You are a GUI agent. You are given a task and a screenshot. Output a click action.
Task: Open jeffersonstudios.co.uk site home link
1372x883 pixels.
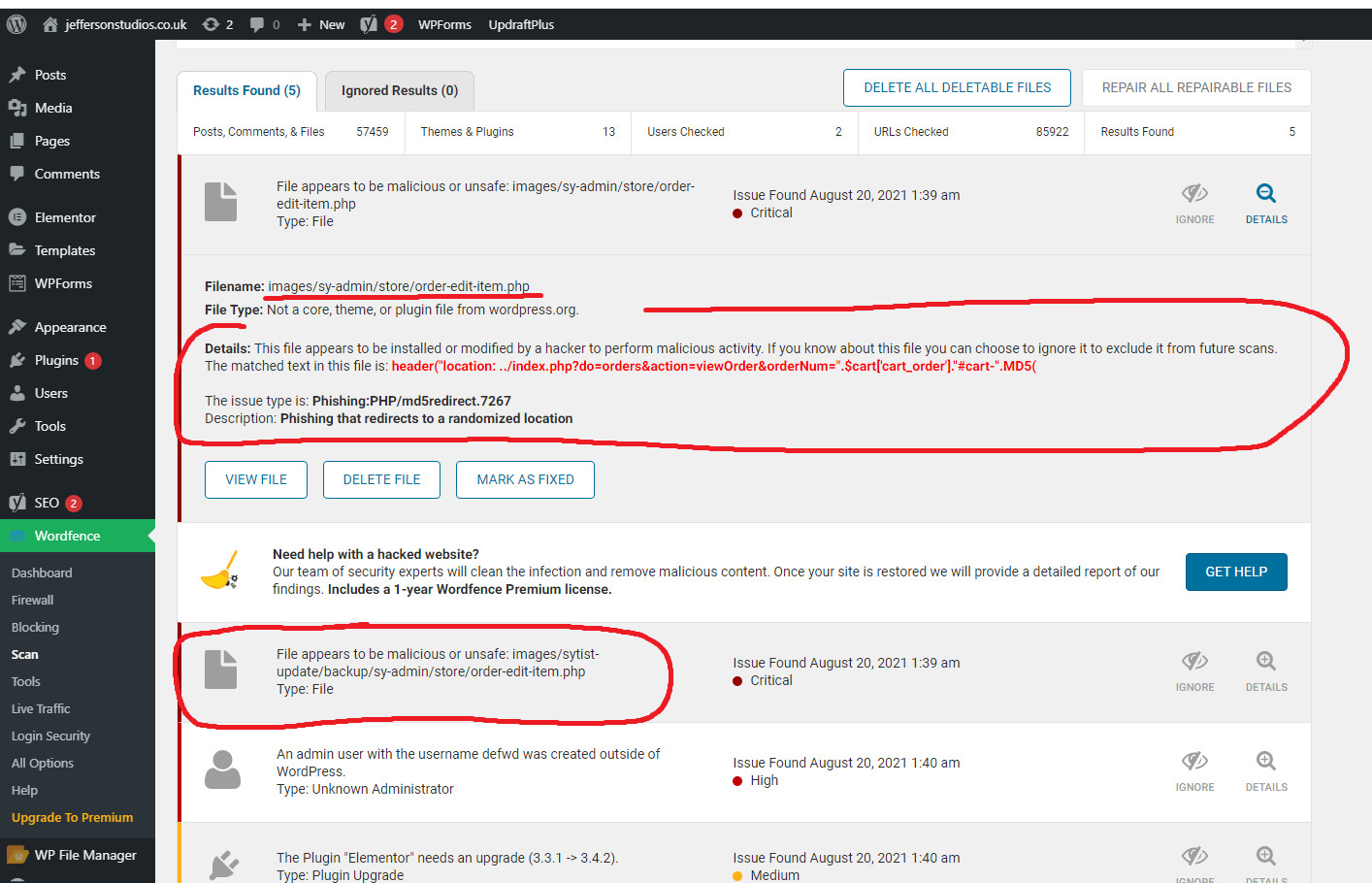pos(114,24)
